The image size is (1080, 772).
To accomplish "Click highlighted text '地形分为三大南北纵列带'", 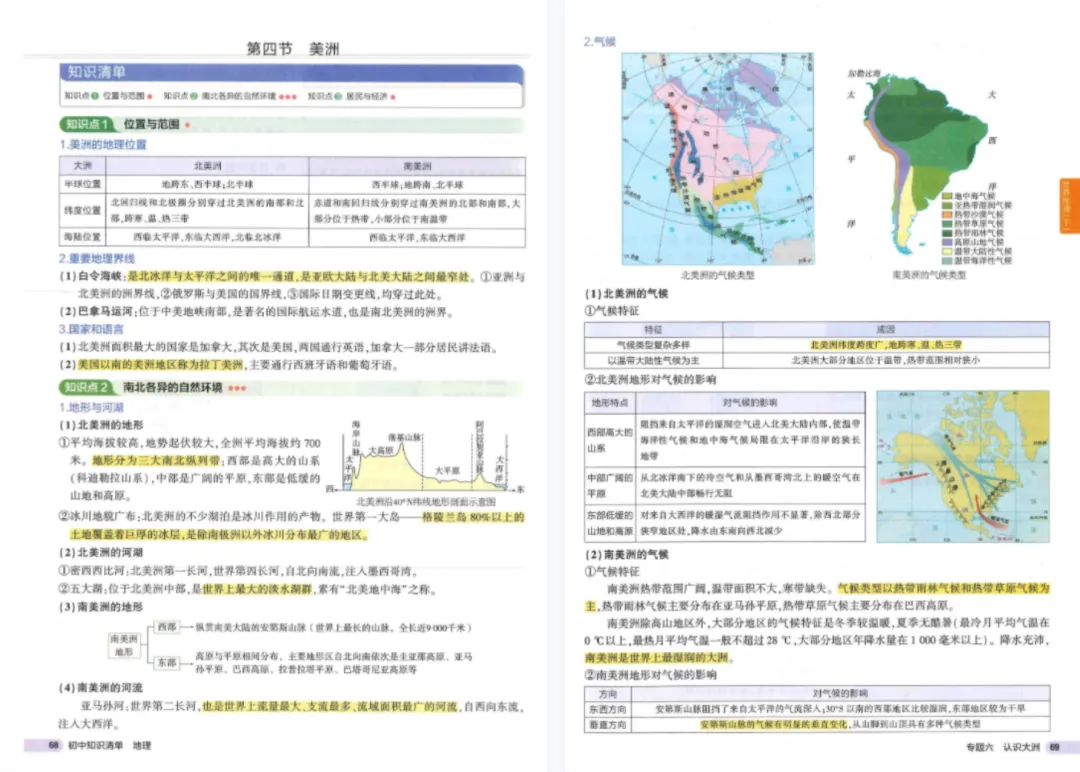I will 156,460.
